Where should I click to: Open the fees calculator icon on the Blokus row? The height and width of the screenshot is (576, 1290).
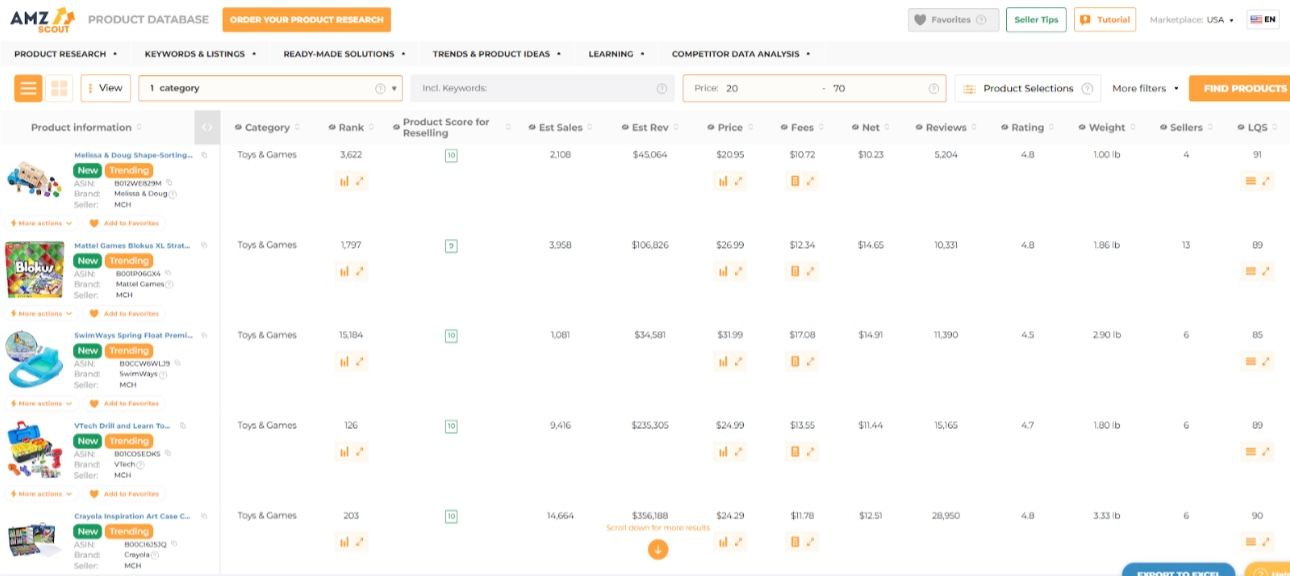coord(797,271)
